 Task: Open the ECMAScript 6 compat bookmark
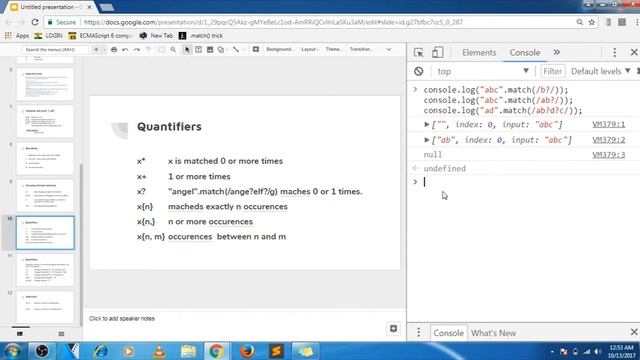point(100,36)
